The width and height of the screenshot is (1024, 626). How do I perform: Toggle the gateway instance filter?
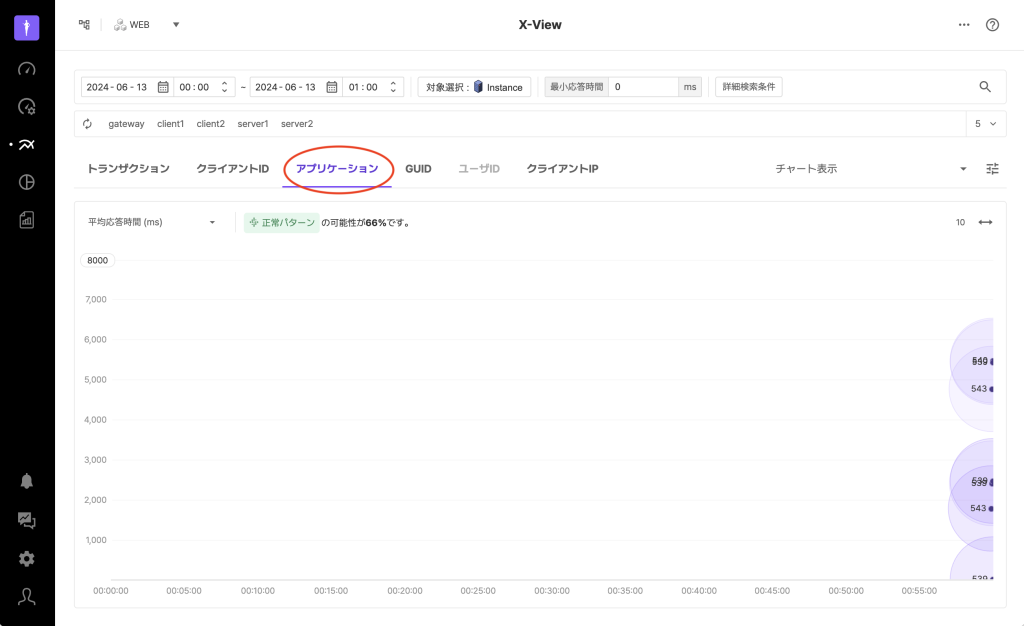pyautogui.click(x=126, y=124)
